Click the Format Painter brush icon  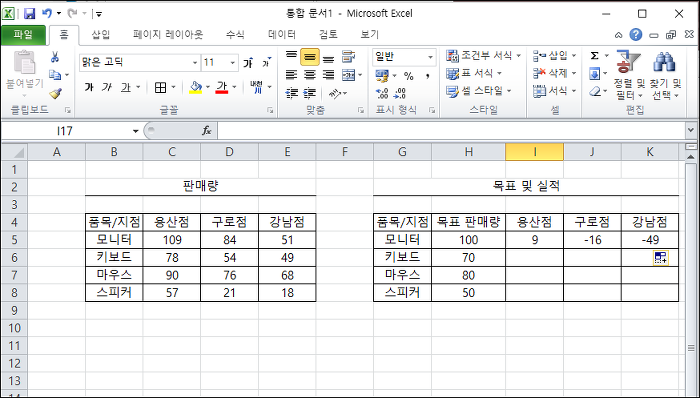pyautogui.click(x=55, y=94)
